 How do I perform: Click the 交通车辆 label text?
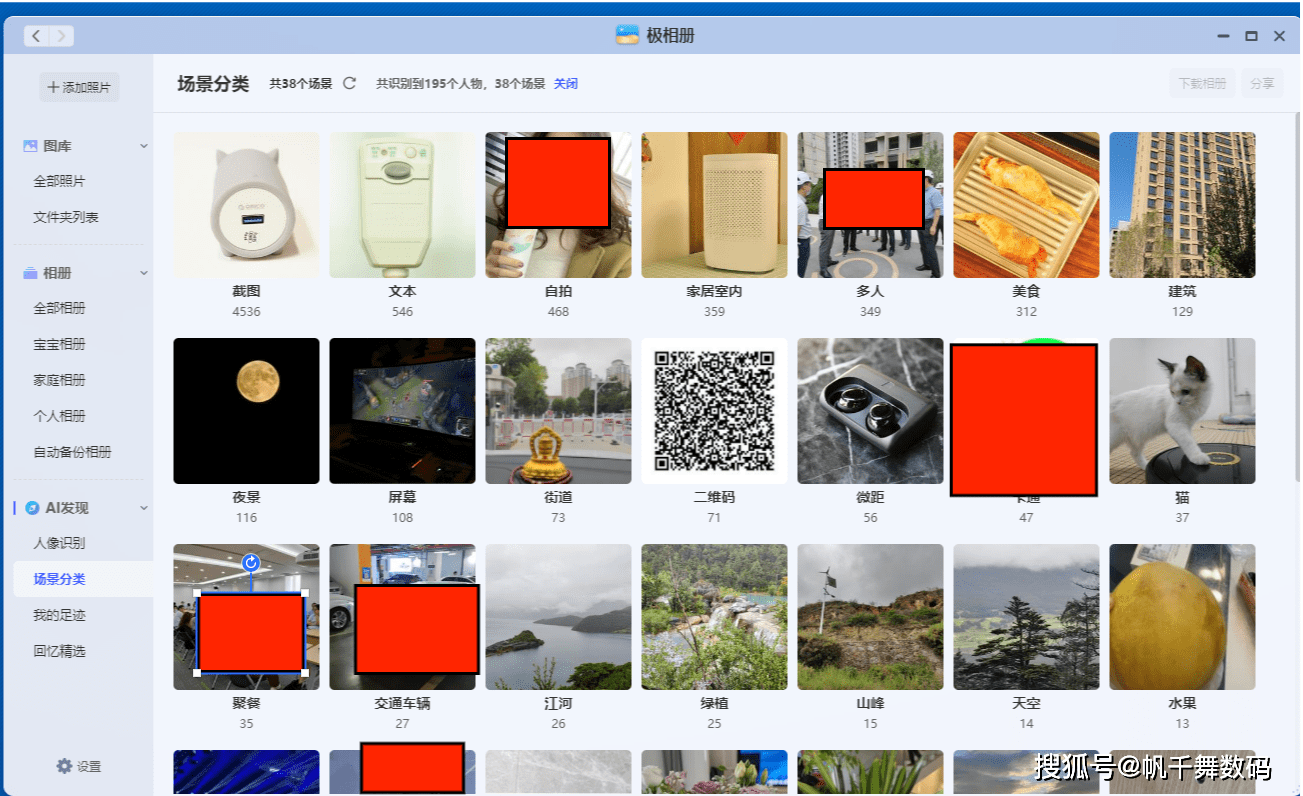point(402,703)
